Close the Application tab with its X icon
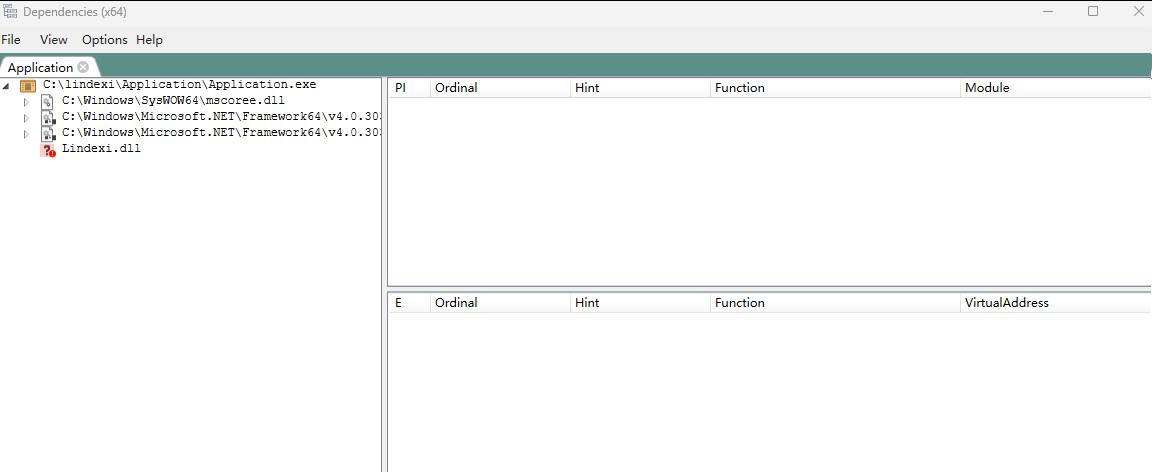 pyautogui.click(x=83, y=67)
